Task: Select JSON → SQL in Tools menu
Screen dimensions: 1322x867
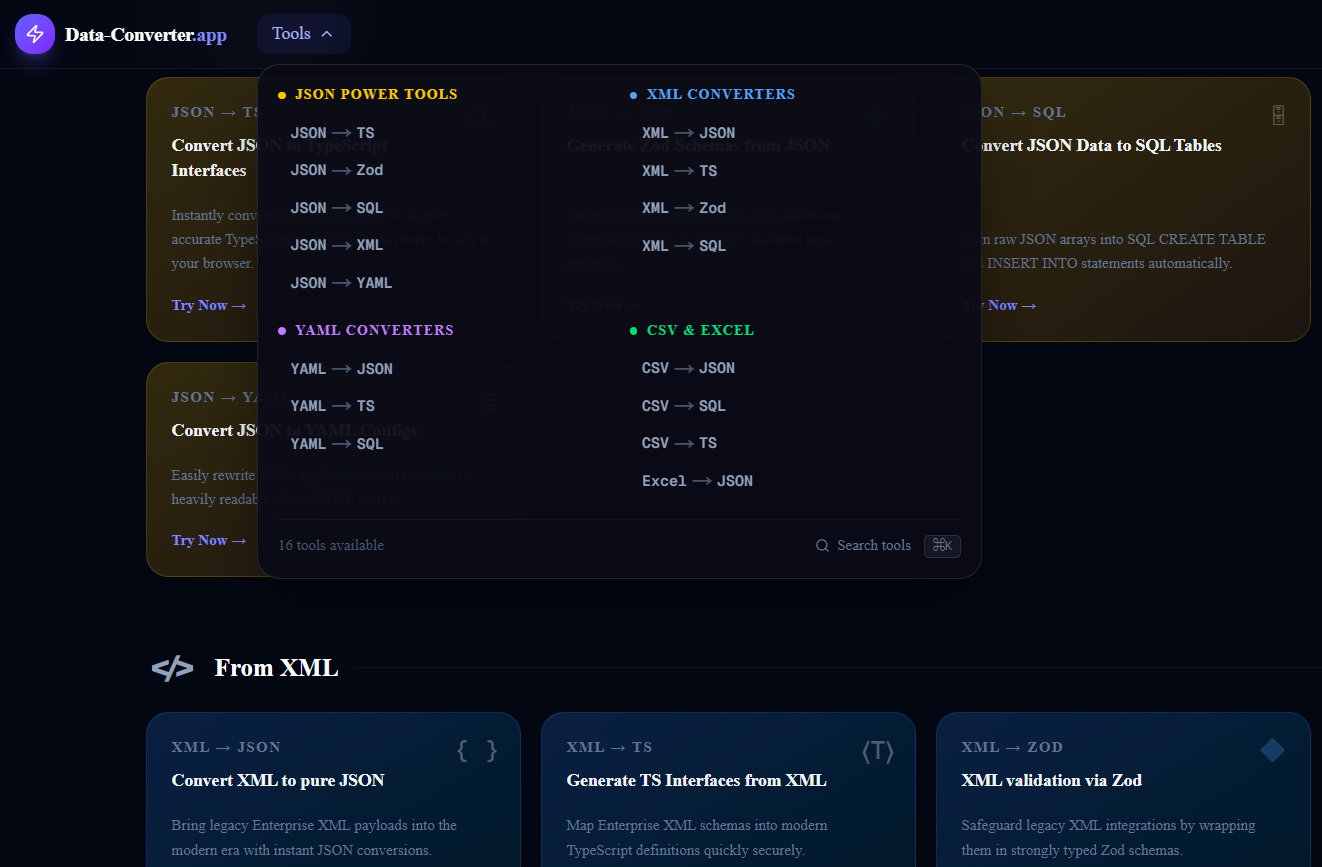Action: [337, 208]
